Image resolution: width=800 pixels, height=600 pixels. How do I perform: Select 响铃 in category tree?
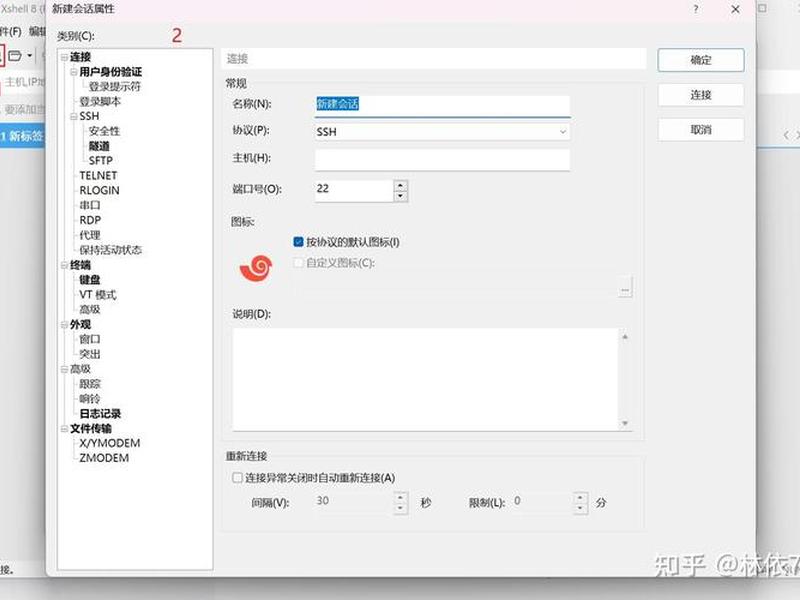[90, 398]
